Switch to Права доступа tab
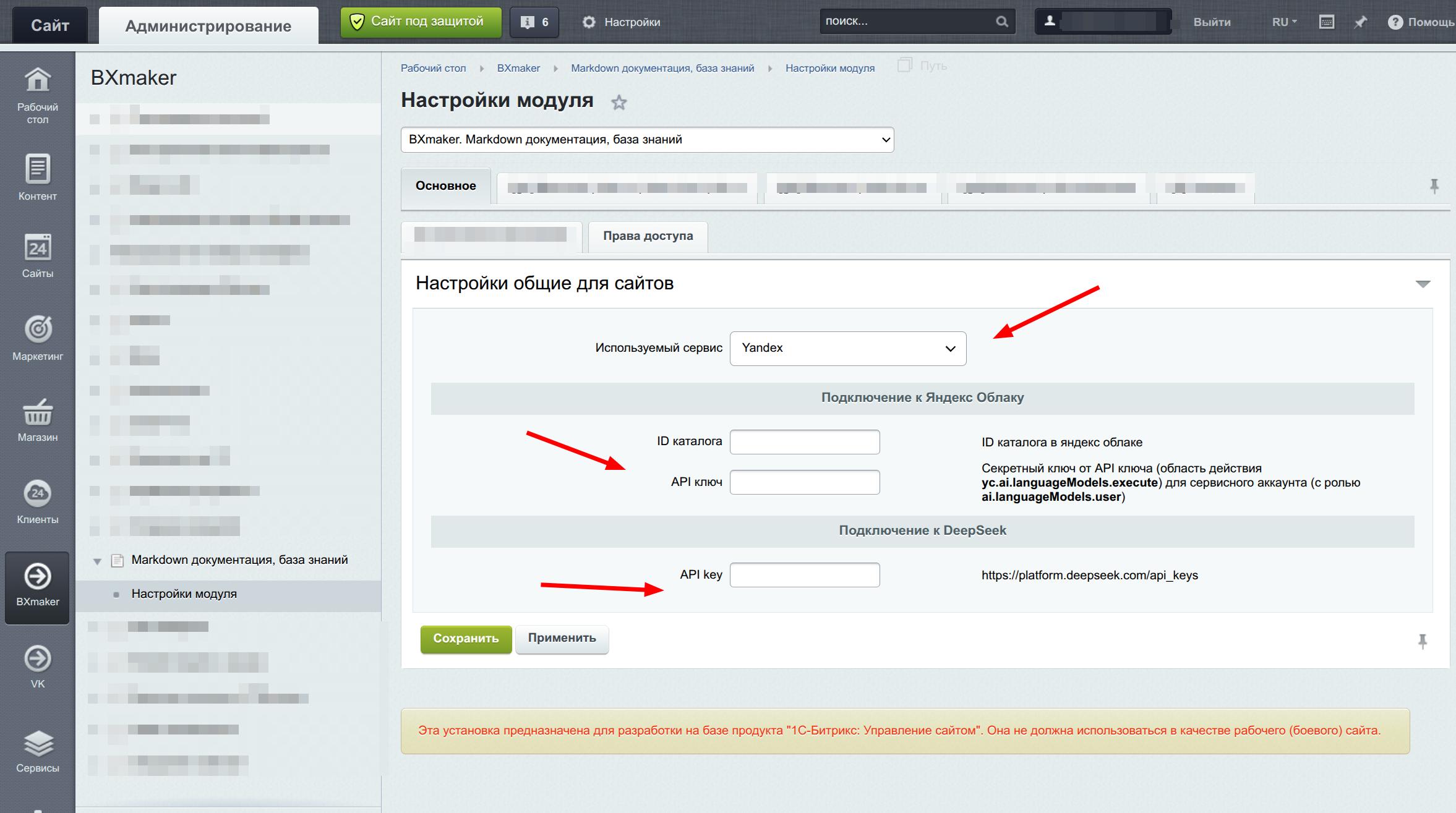Image resolution: width=1456 pixels, height=813 pixels. (x=648, y=236)
